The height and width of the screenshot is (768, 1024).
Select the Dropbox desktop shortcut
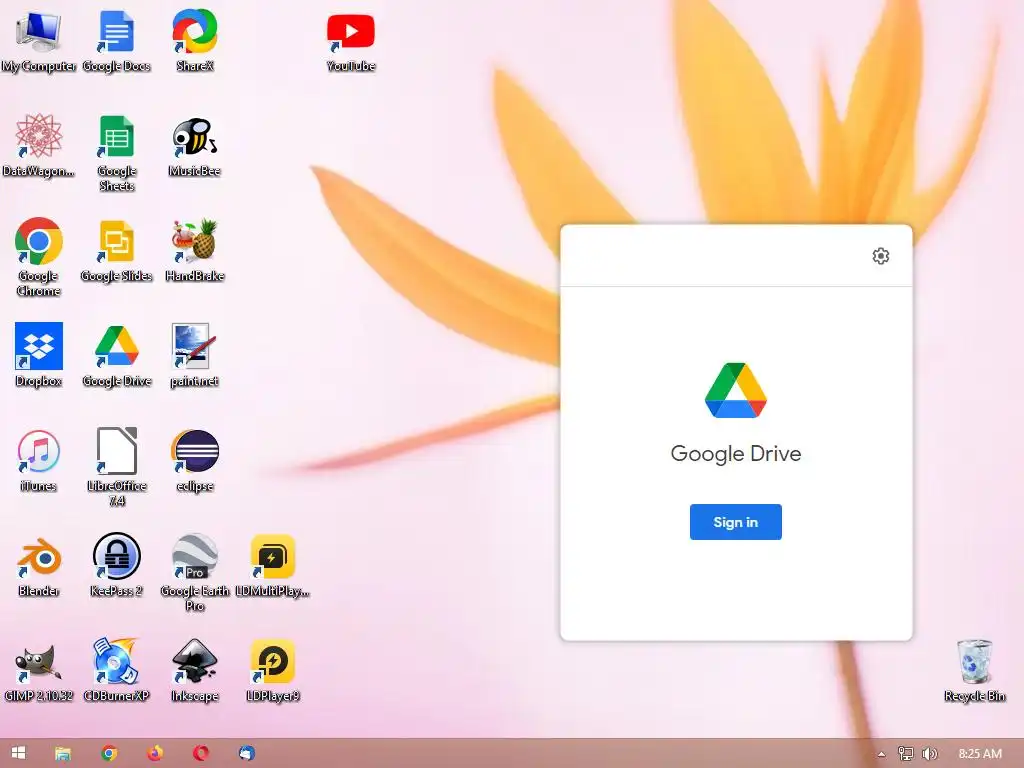(39, 355)
